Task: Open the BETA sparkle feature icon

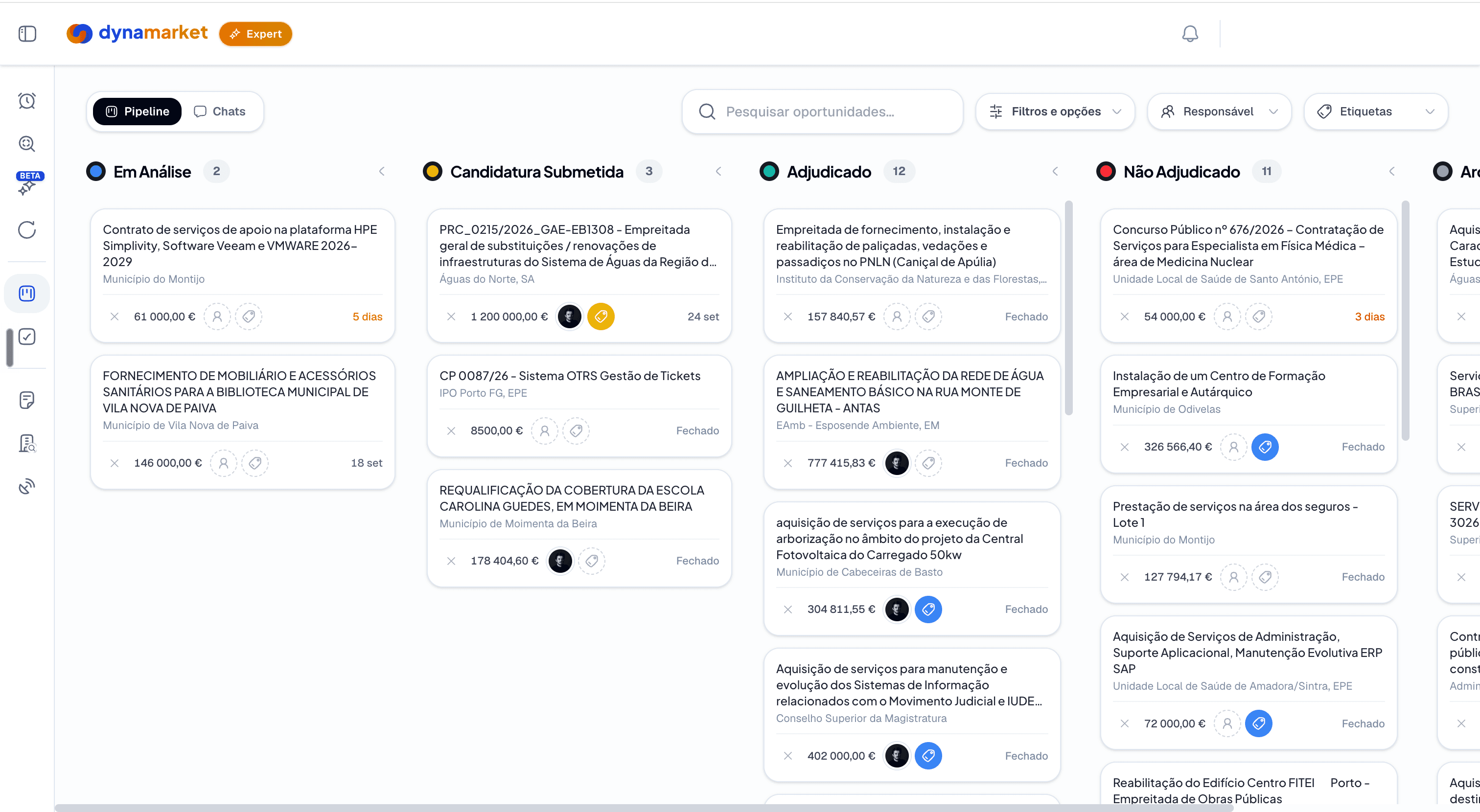Action: (x=27, y=184)
